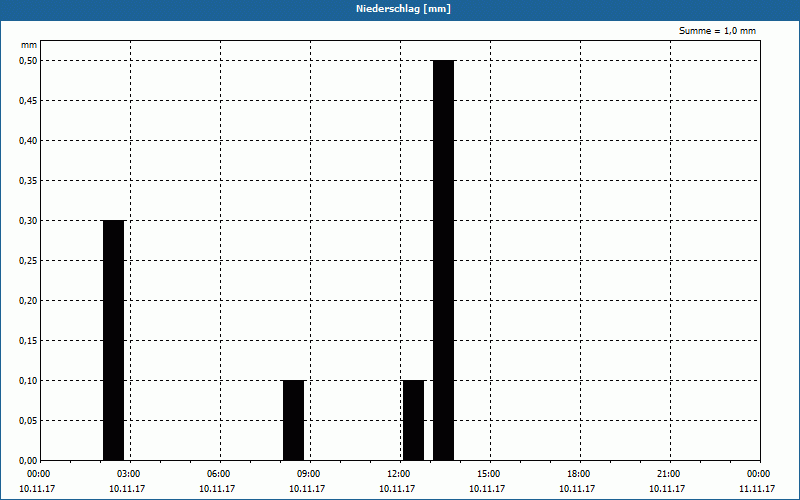800x500 pixels.
Task: Click the 0,00 y-axis value
Action: pos(28,461)
